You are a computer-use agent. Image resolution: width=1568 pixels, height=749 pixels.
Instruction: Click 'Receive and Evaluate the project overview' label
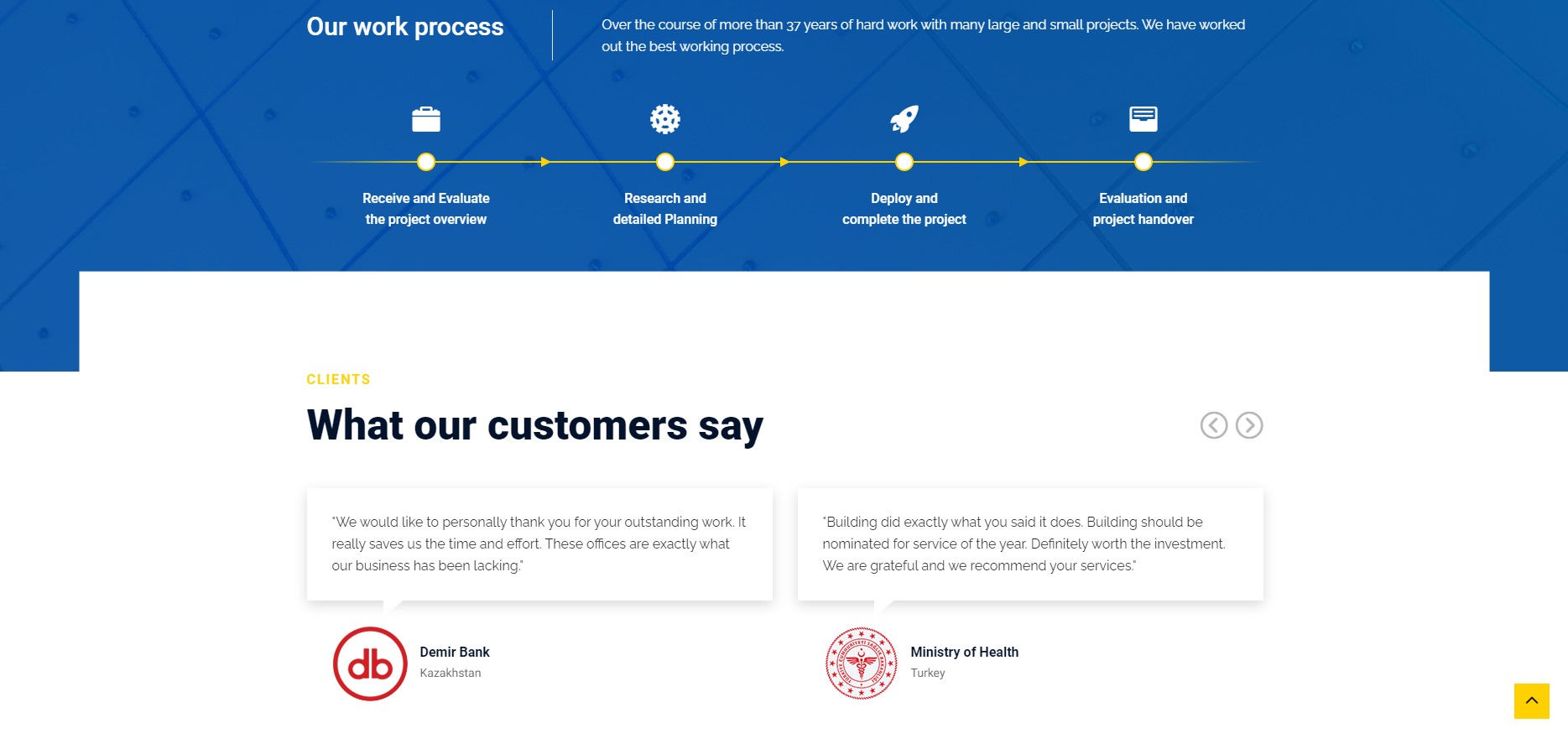[x=426, y=209]
